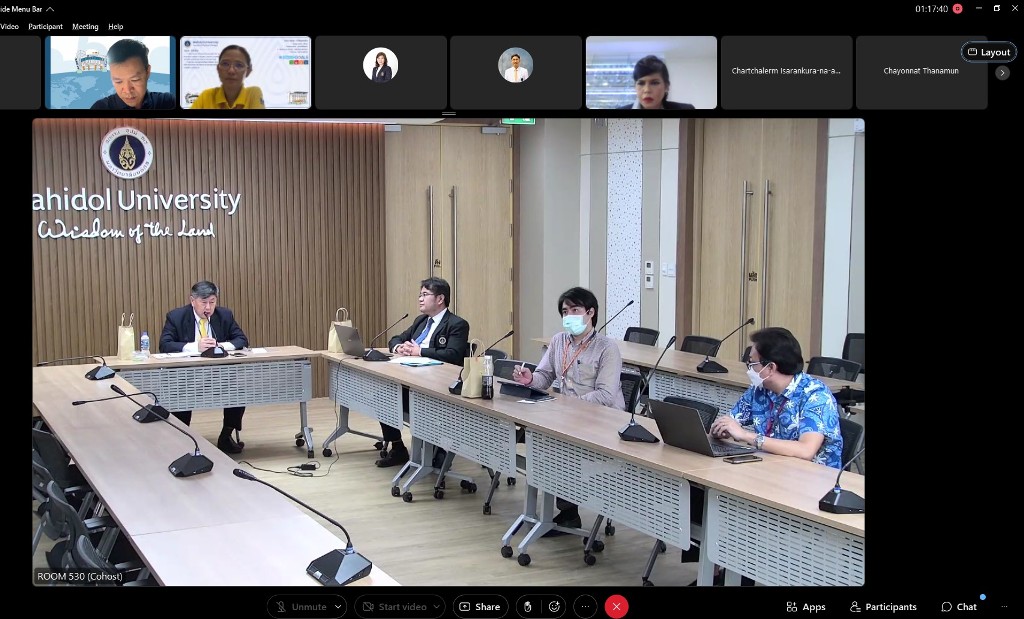Expand video options arrow beside Start video
The image size is (1024, 619).
pos(437,607)
